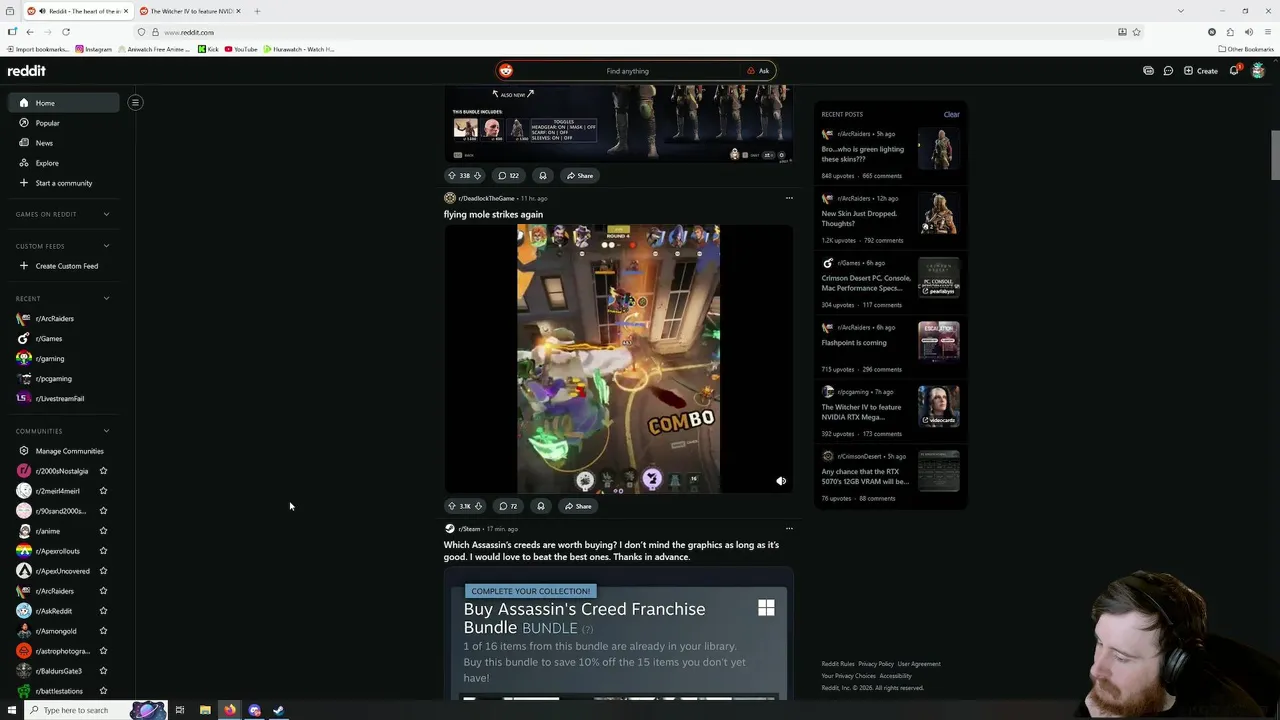Image resolution: width=1280 pixels, height=720 pixels.
Task: Open New Skin Just Dropped thumbnail
Action: (938, 213)
